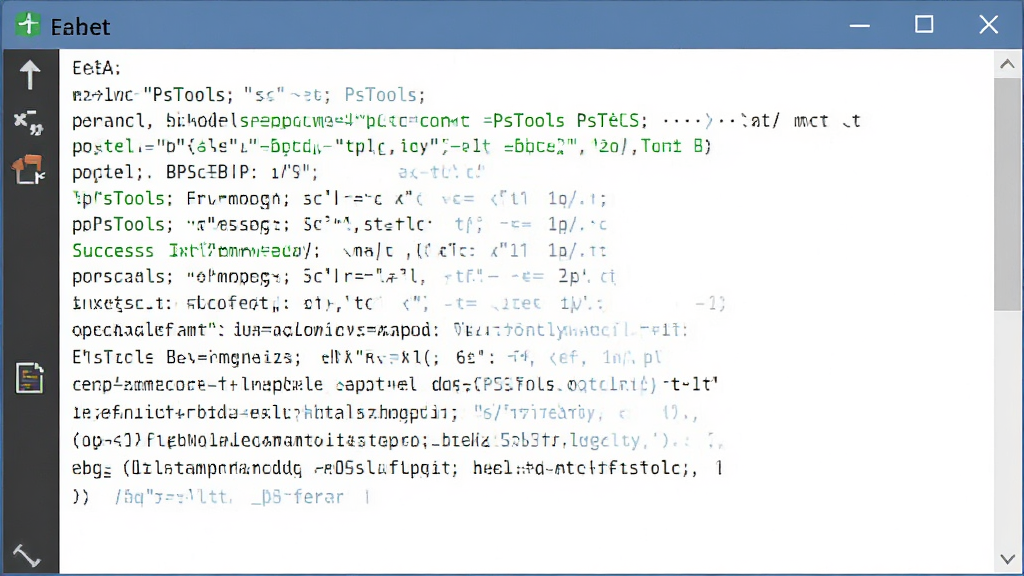Screen dimensions: 1024x576
Task: Click the scrollbar down arrow
Action: (x=1007, y=560)
